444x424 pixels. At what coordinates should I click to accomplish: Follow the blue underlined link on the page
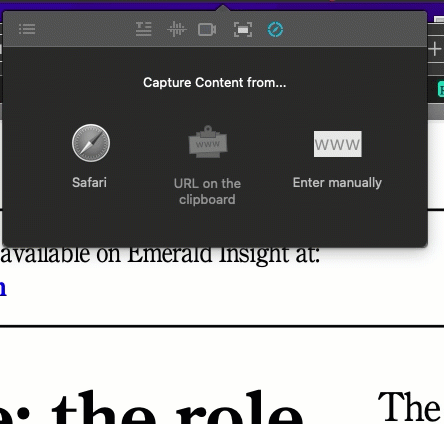point(3,288)
